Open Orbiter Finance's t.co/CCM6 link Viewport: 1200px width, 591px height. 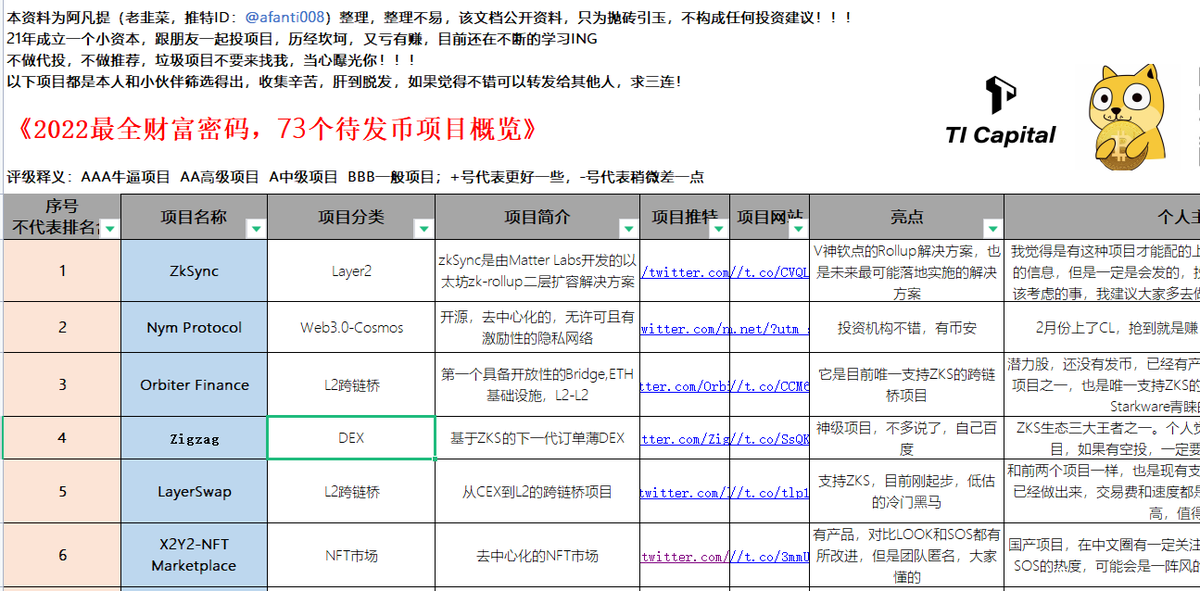click(x=768, y=386)
